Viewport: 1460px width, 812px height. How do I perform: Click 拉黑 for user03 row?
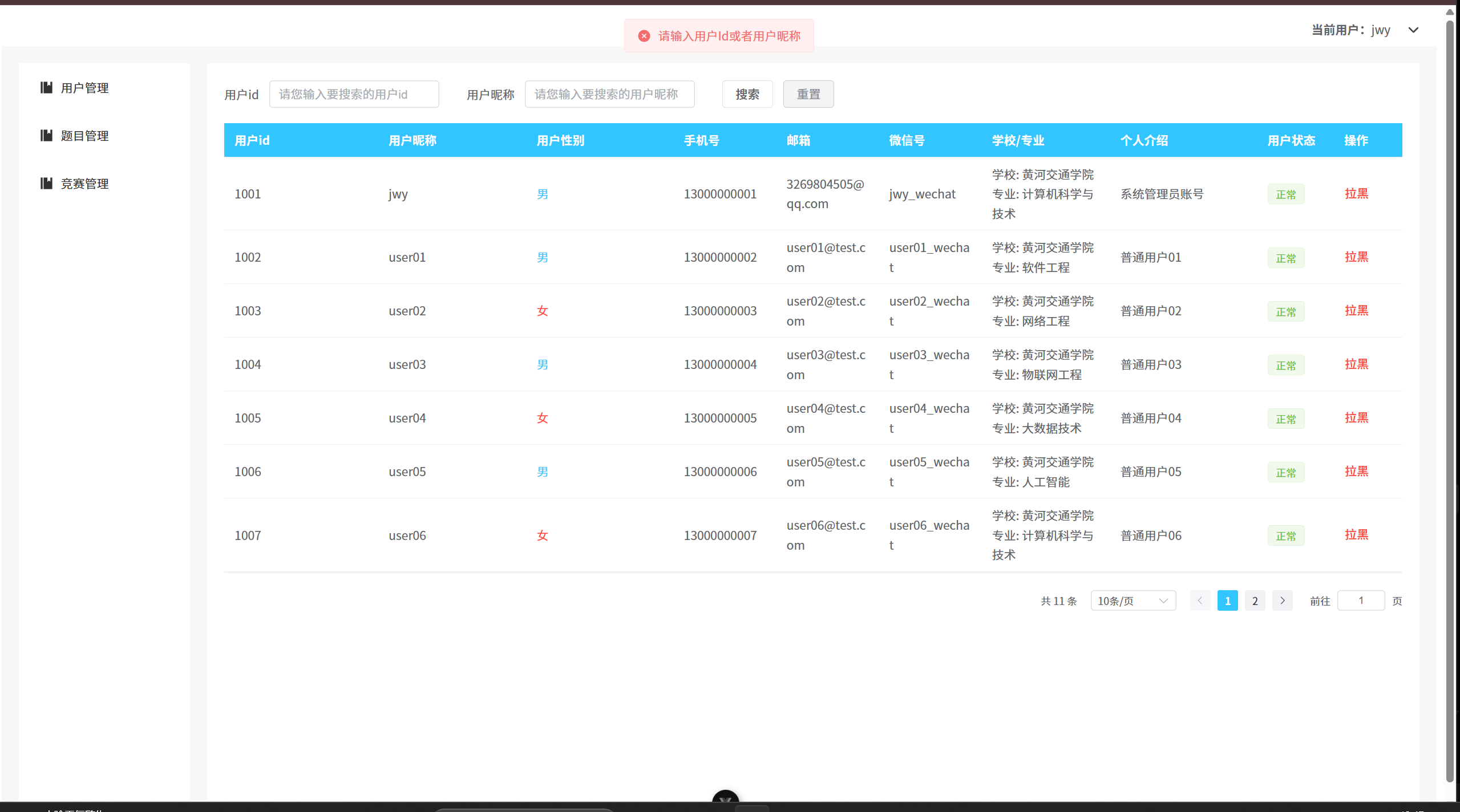[1356, 364]
